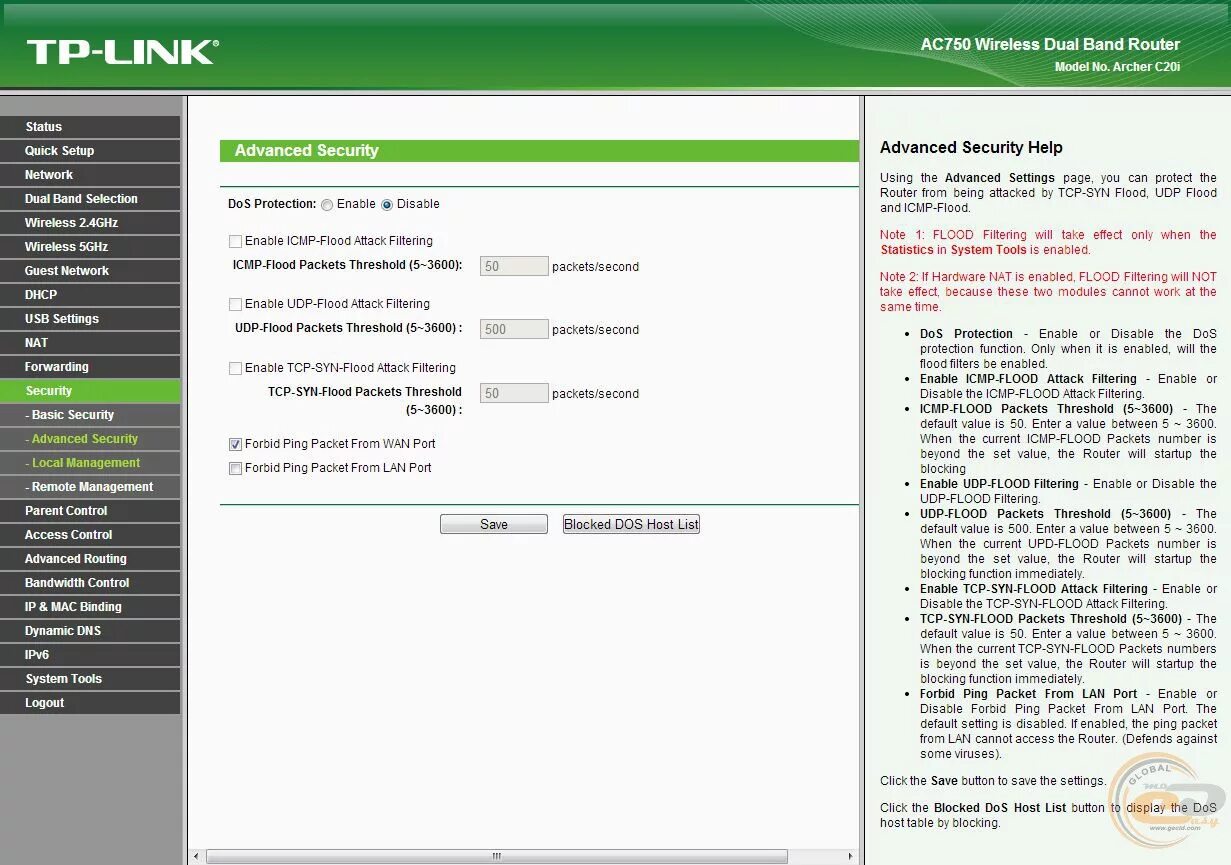Click Logout in the sidebar

point(90,703)
